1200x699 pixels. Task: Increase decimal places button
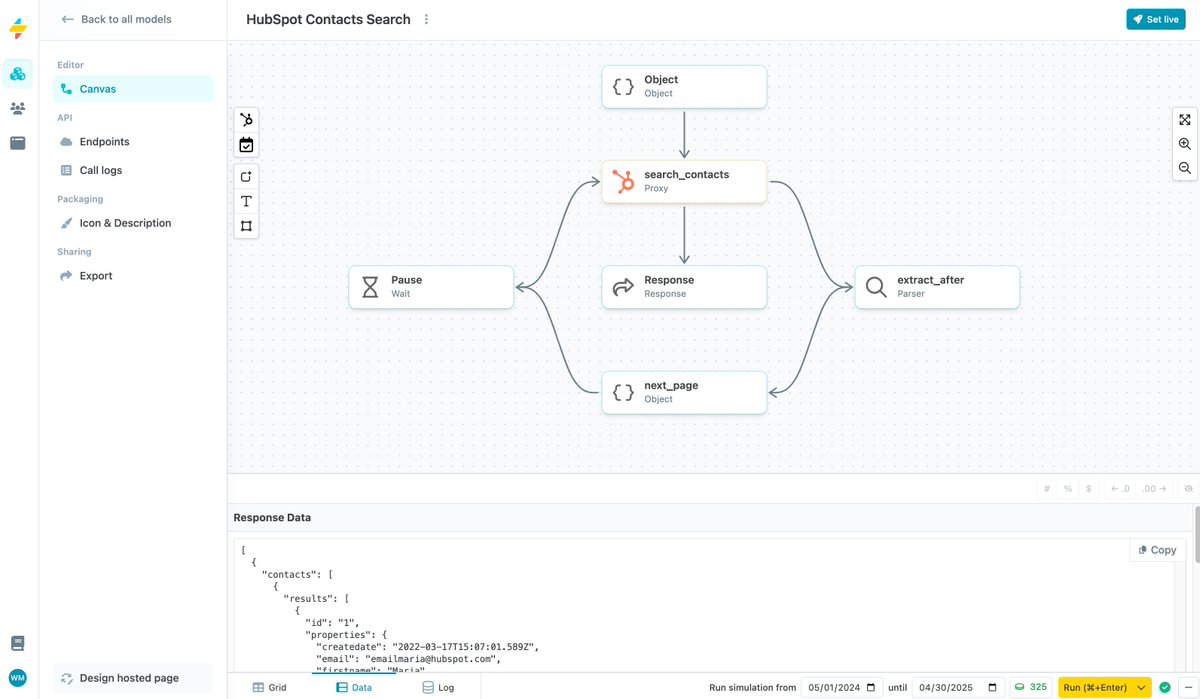point(1154,489)
